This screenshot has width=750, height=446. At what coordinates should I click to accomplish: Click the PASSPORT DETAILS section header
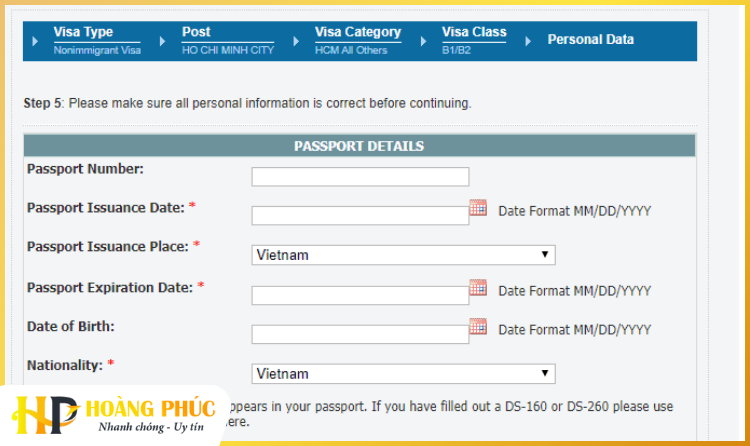[359, 146]
